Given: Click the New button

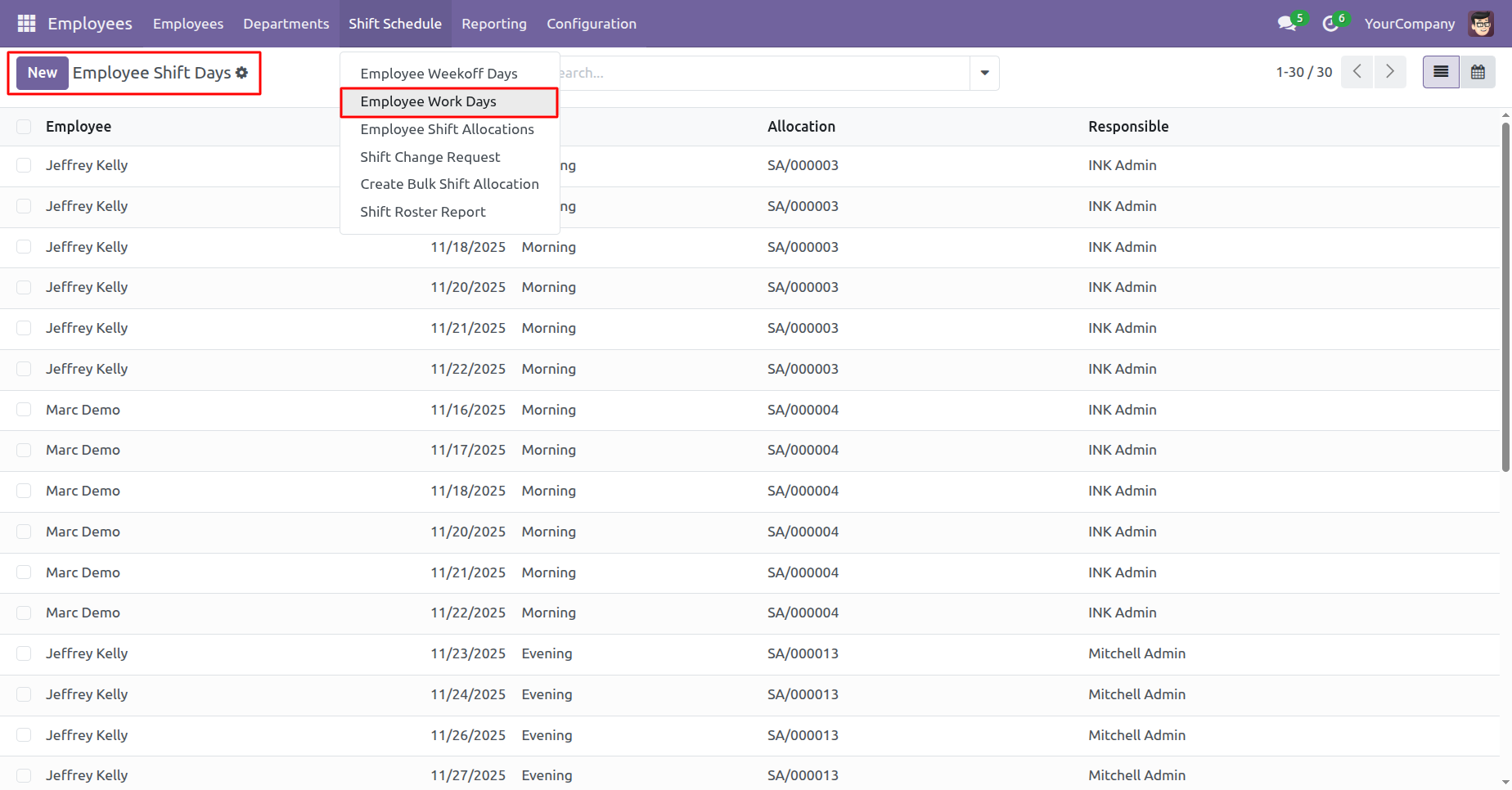Looking at the screenshot, I should click(43, 73).
